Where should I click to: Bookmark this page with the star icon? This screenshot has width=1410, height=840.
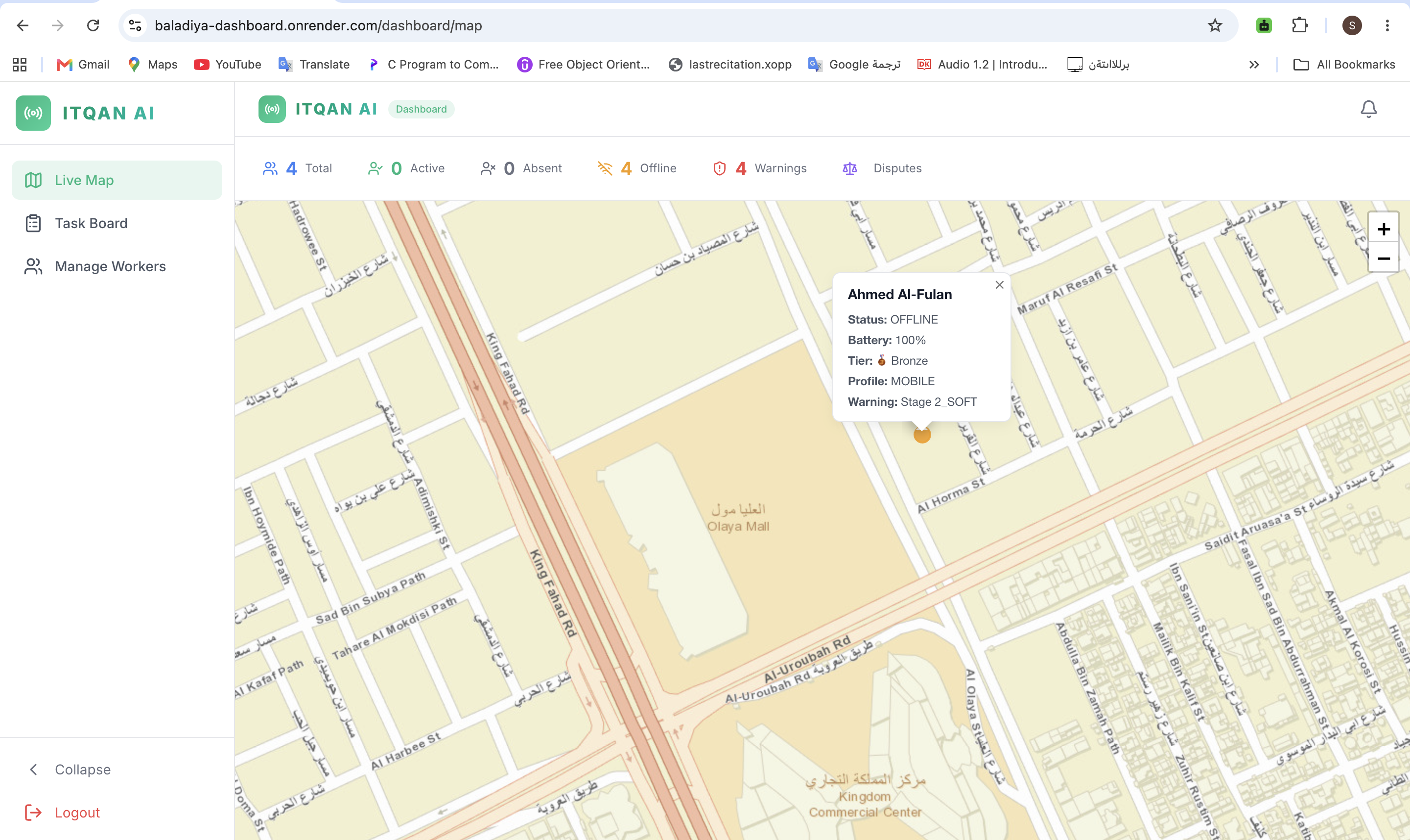point(1215,25)
